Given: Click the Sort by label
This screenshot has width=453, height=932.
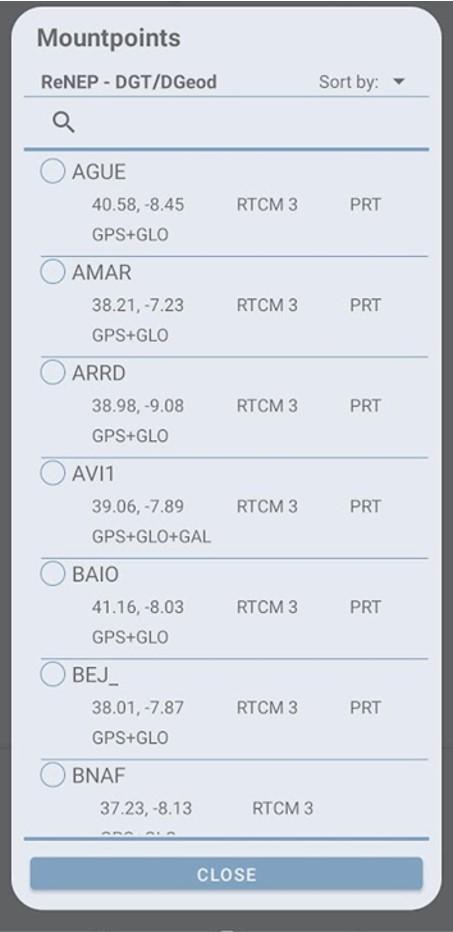Looking at the screenshot, I should [348, 82].
